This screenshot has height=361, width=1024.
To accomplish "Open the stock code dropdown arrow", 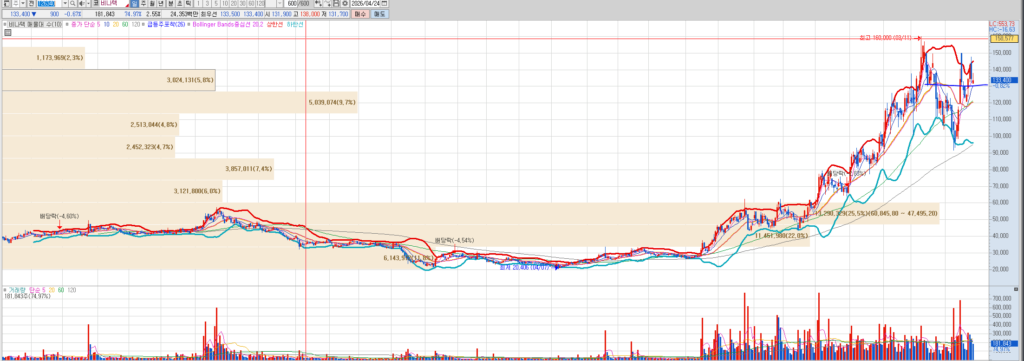I will 65,3.
